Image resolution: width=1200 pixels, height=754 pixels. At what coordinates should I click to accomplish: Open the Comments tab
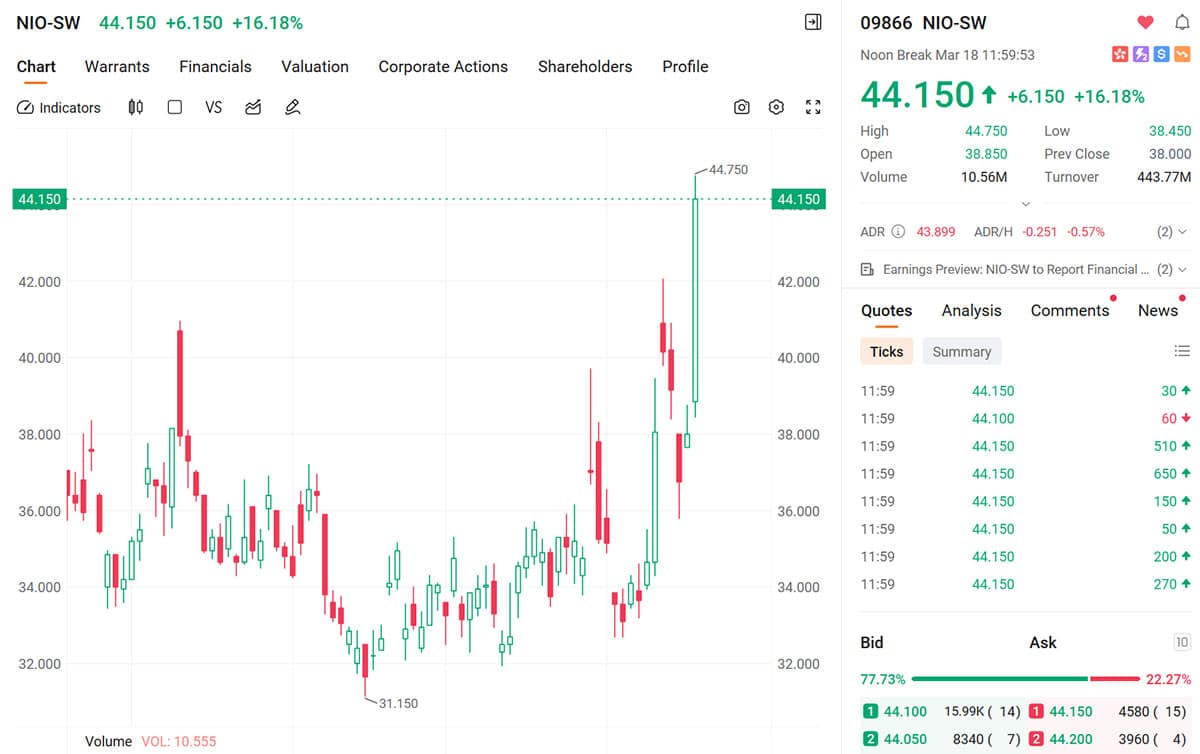pos(1068,310)
